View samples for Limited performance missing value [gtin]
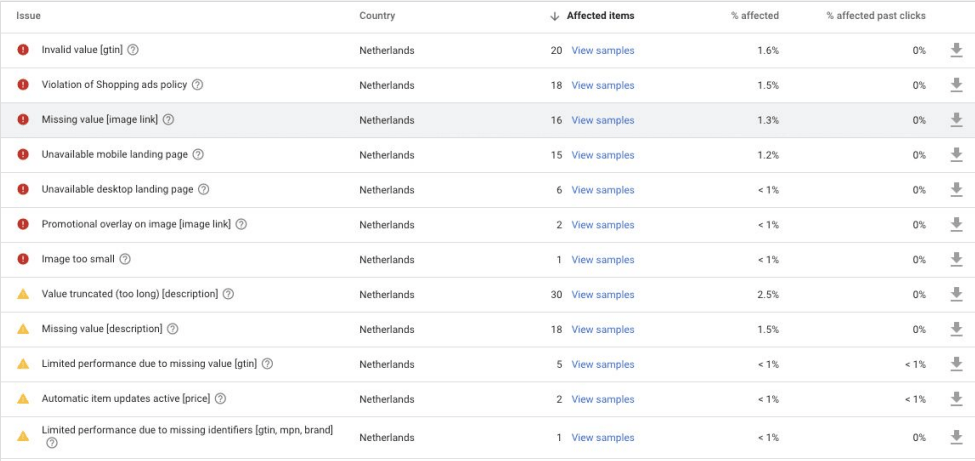The width and height of the screenshot is (975, 461). [x=603, y=364]
